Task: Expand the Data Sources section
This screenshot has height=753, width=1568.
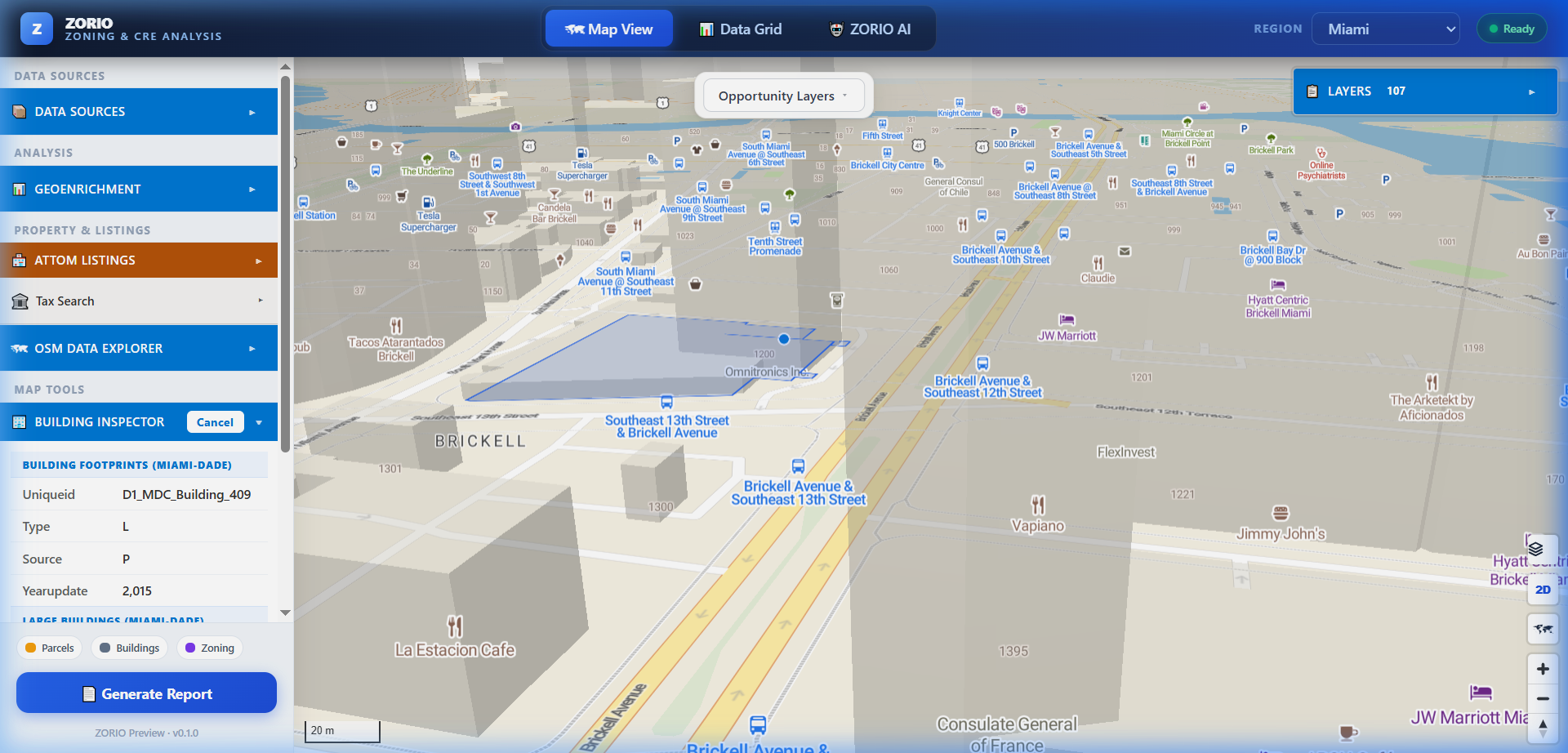Action: 139,112
